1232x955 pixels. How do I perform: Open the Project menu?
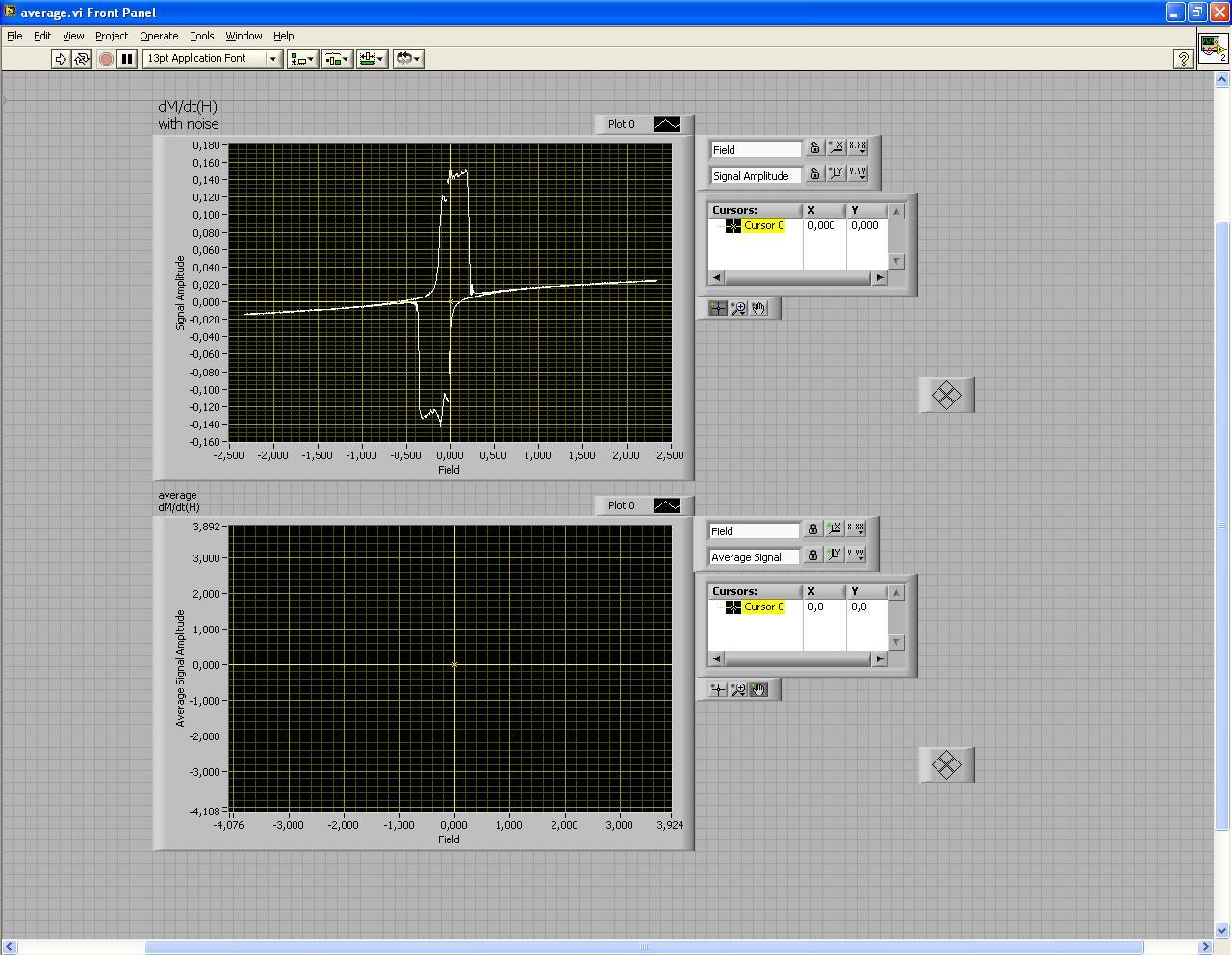(112, 36)
